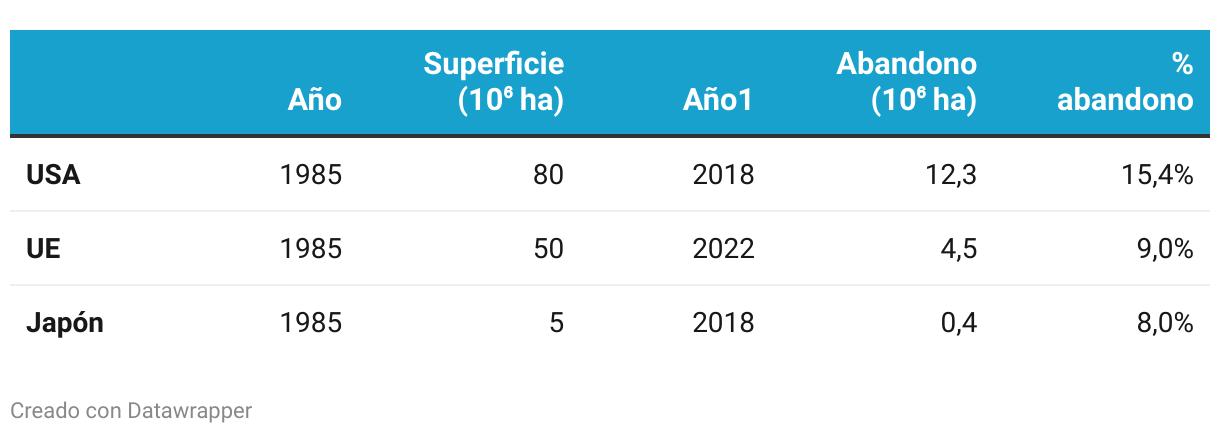The height and width of the screenshot is (434, 1220).
Task: Click the Año column header
Action: (315, 100)
